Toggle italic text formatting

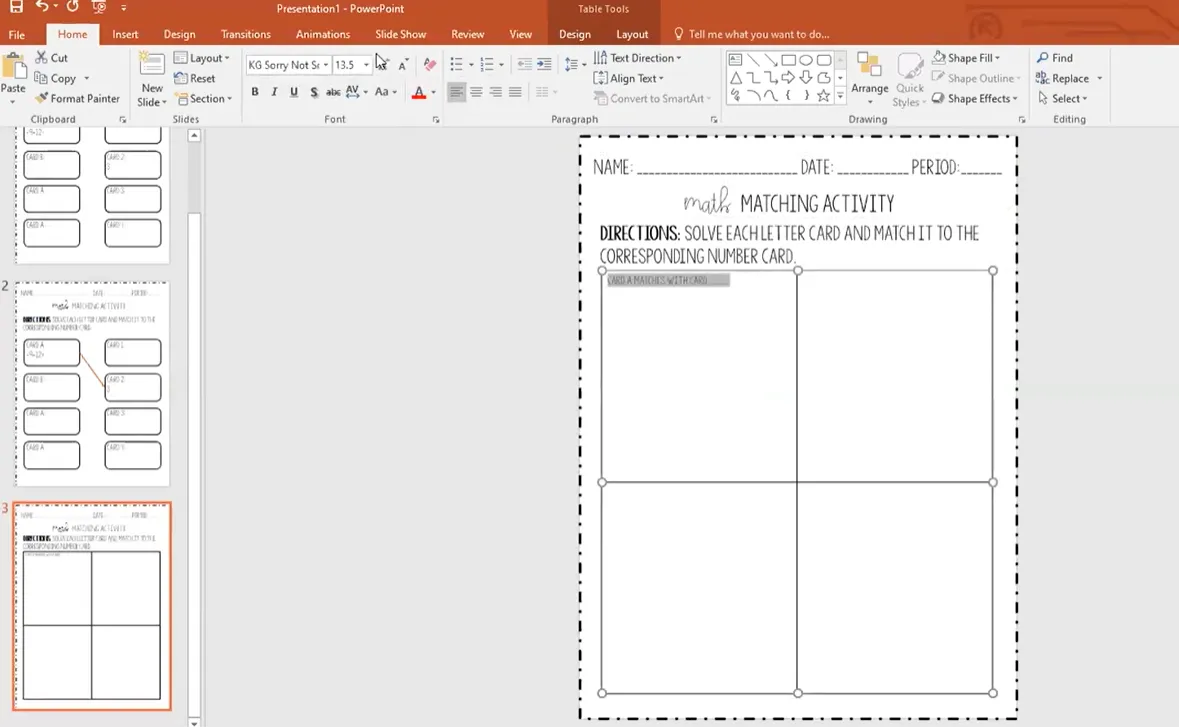click(x=275, y=92)
